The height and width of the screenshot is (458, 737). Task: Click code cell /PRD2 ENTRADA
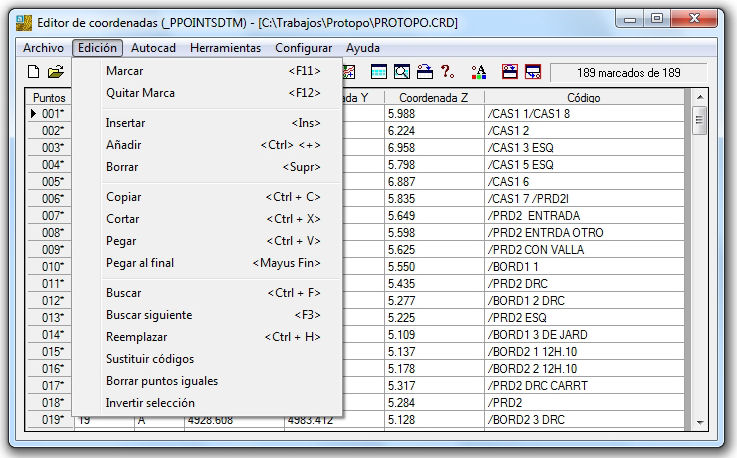(x=584, y=215)
